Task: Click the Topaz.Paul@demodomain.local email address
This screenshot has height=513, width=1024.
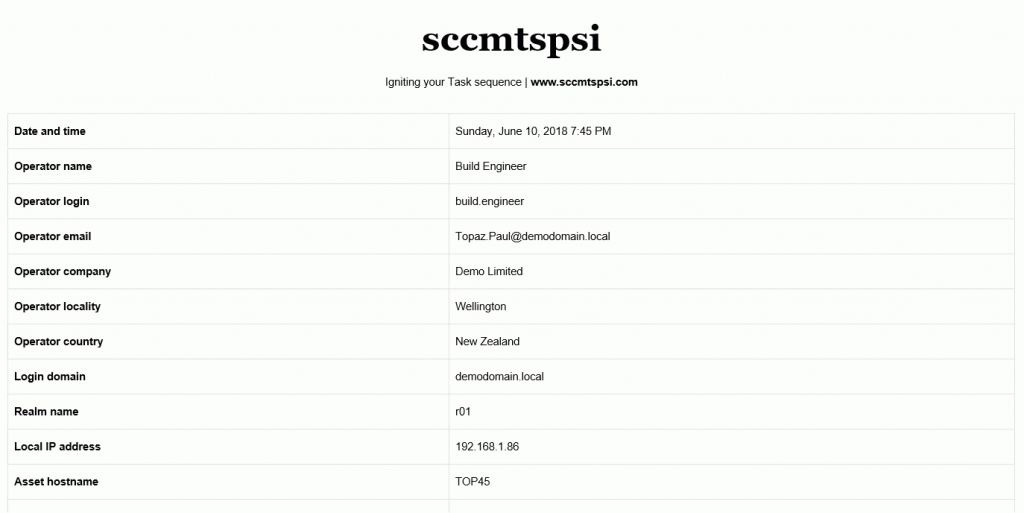Action: (x=532, y=236)
